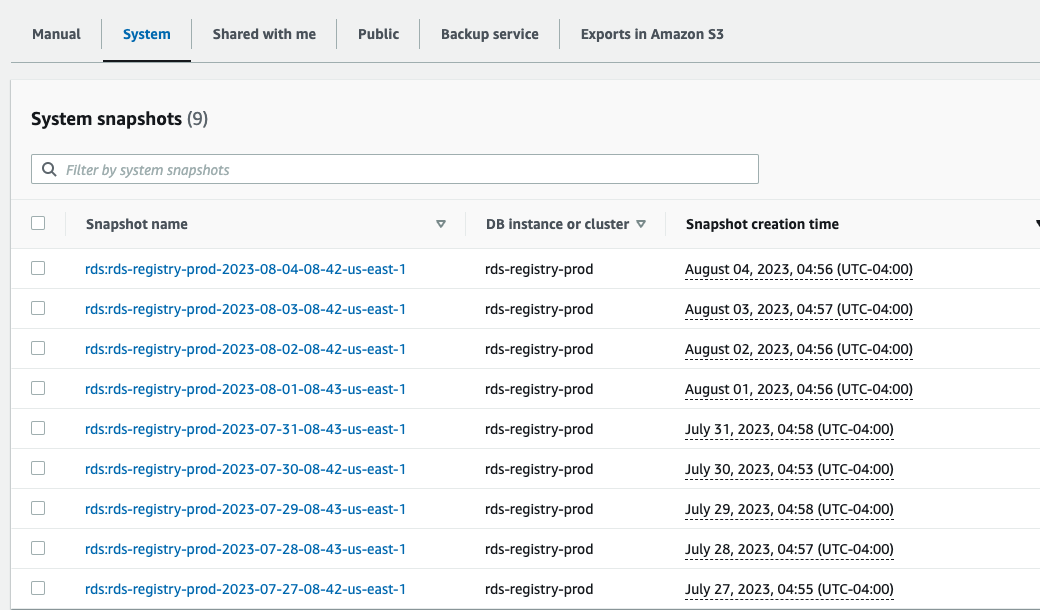The height and width of the screenshot is (610, 1040).
Task: Check the 2023-07-31 snapshot row checkbox
Action: [x=38, y=428]
